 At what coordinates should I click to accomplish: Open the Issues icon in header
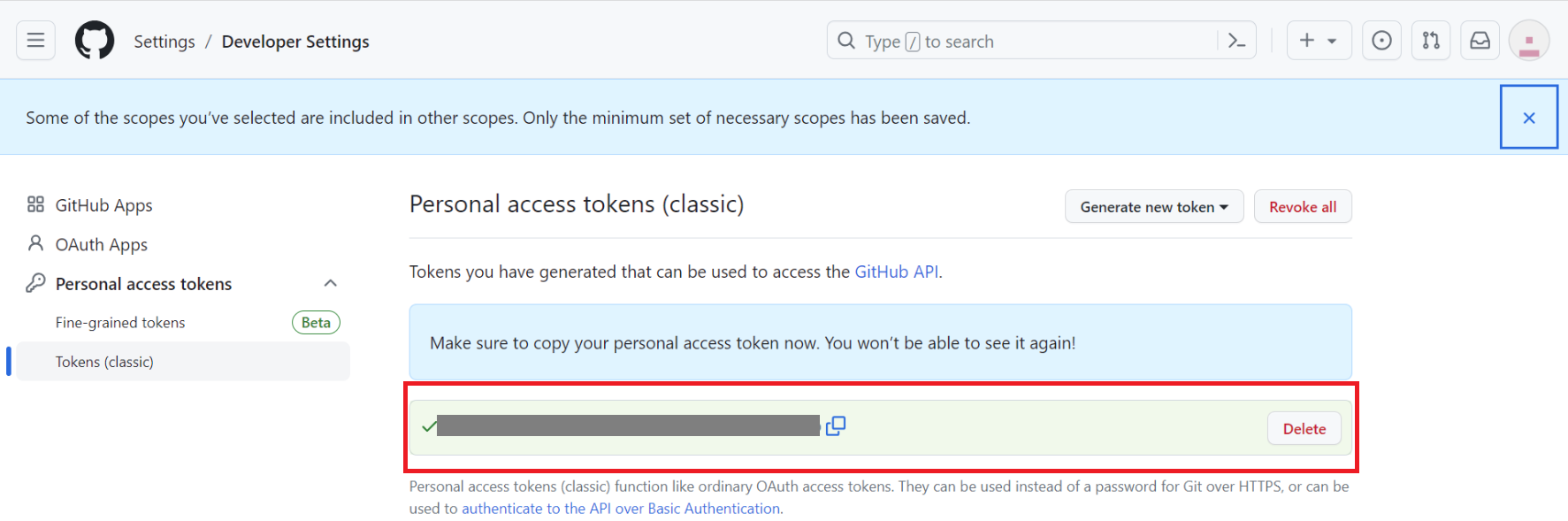[1381, 41]
